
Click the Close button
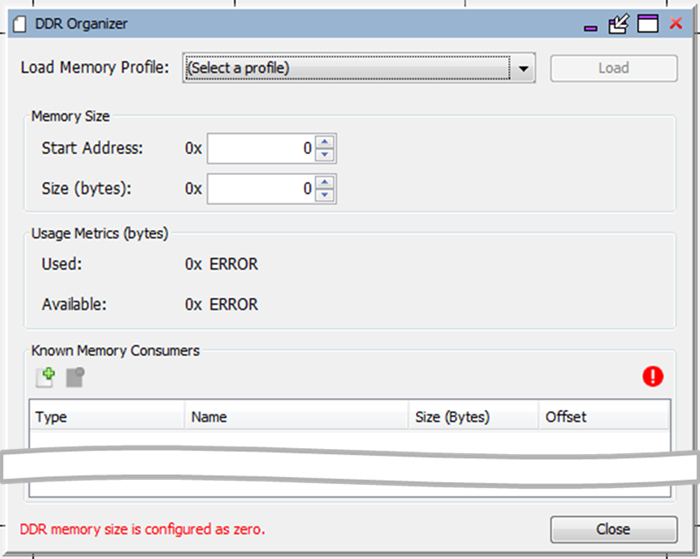614,529
